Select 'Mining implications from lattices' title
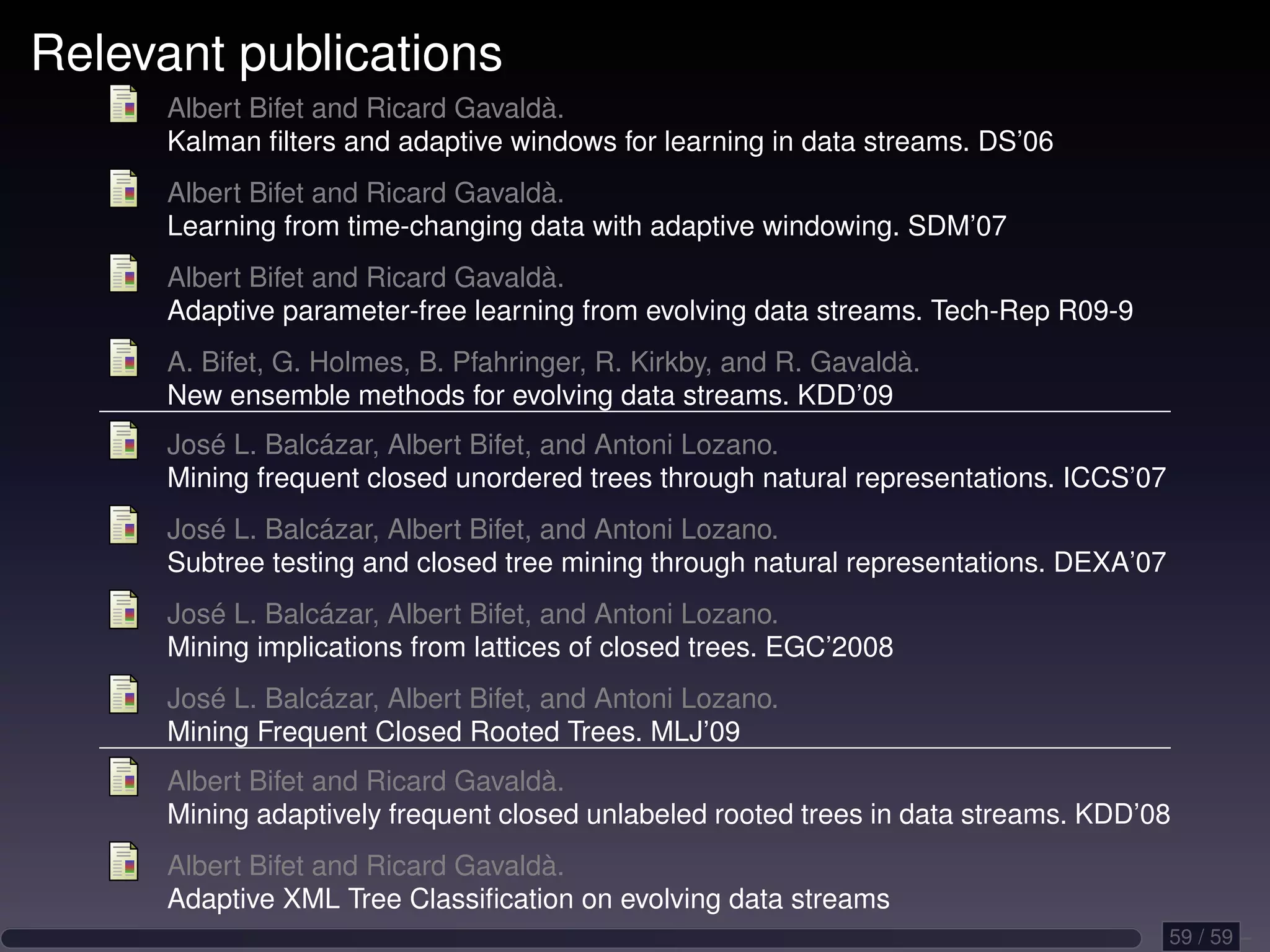 (530, 648)
